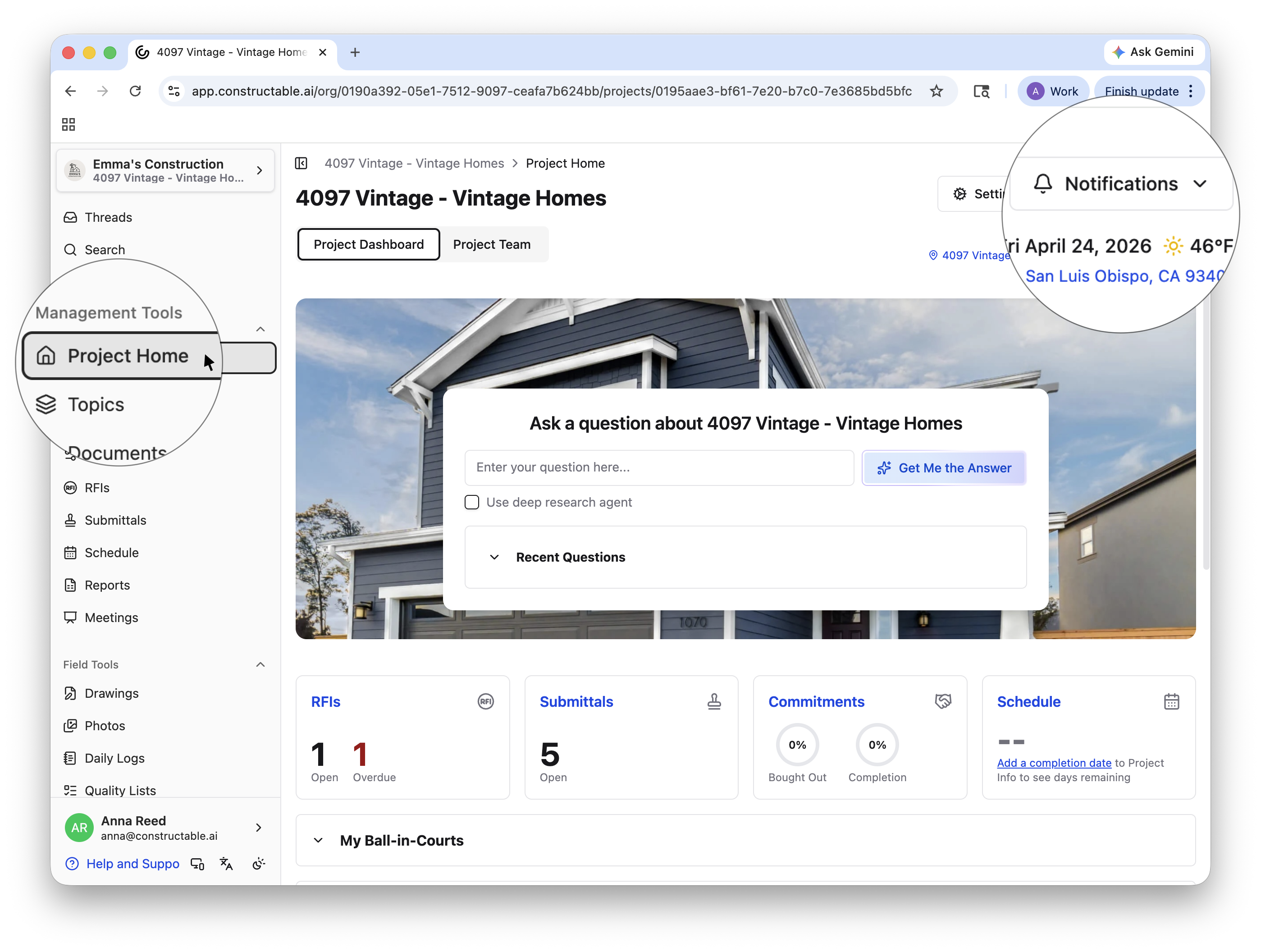Open Daily Logs under Field Tools
This screenshot has height=952, width=1261.
point(165,759)
